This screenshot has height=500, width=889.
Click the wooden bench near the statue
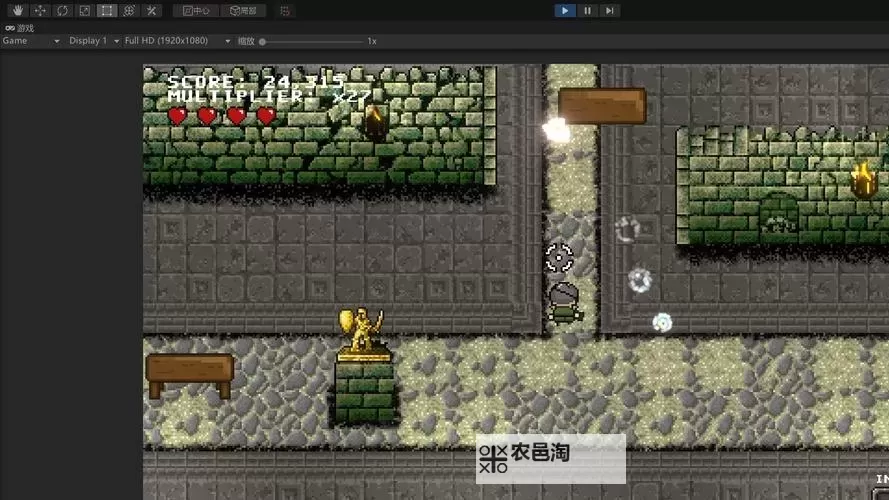pyautogui.click(x=189, y=375)
